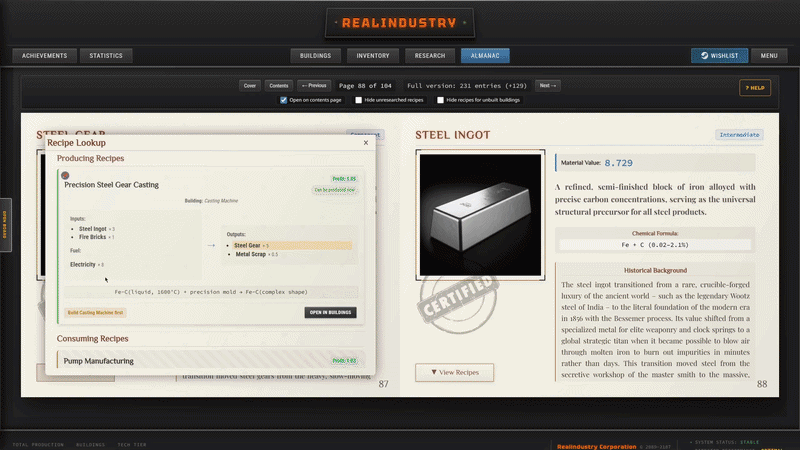Click the Steam icon on Wishlist button
This screenshot has height=450, width=800.
click(705, 56)
